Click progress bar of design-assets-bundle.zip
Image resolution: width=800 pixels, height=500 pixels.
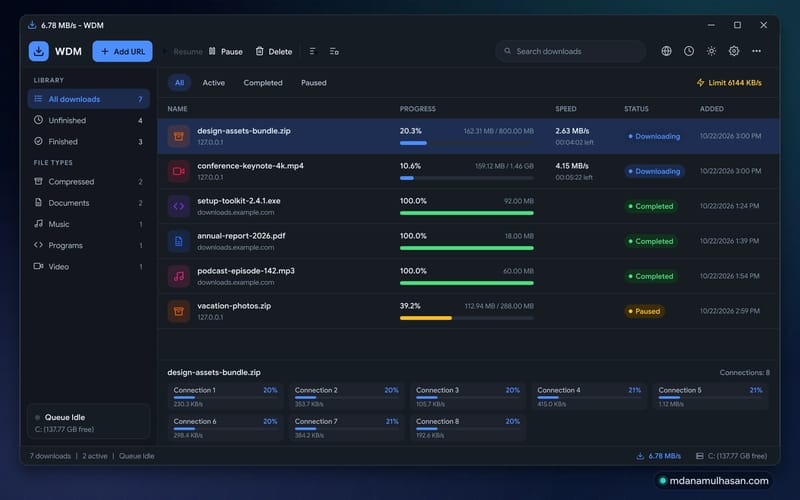pos(467,143)
